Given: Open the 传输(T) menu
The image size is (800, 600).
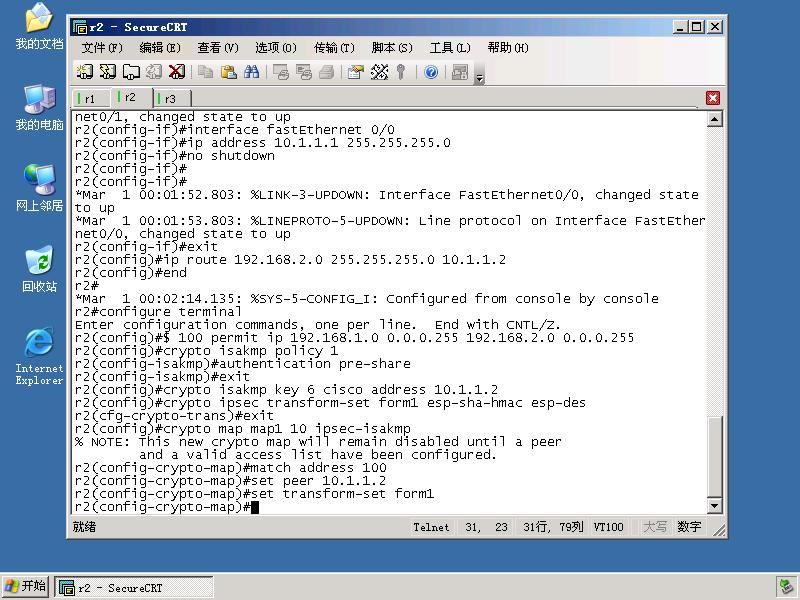Looking at the screenshot, I should (334, 48).
